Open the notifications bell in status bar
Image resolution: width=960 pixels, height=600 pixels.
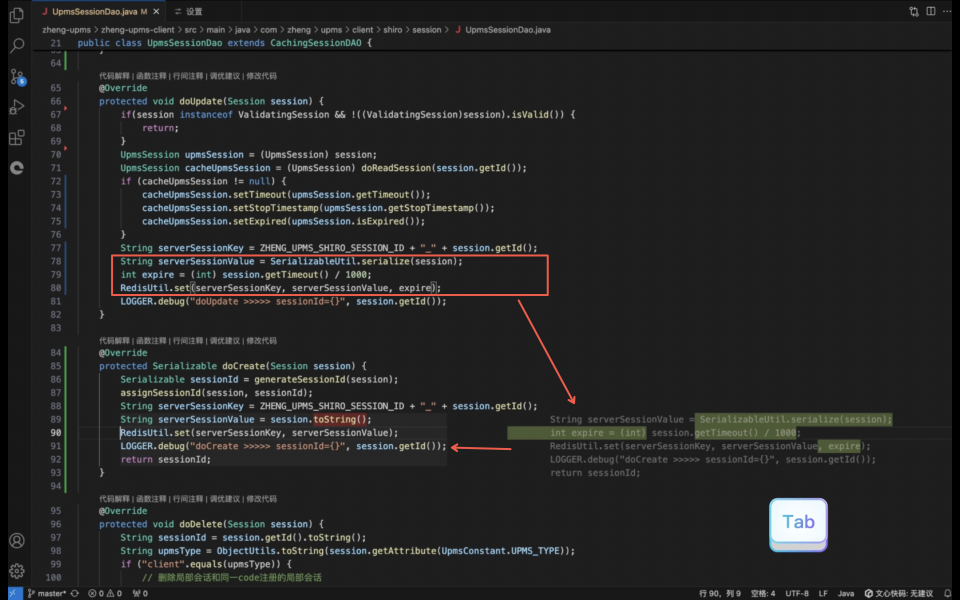click(x=948, y=593)
